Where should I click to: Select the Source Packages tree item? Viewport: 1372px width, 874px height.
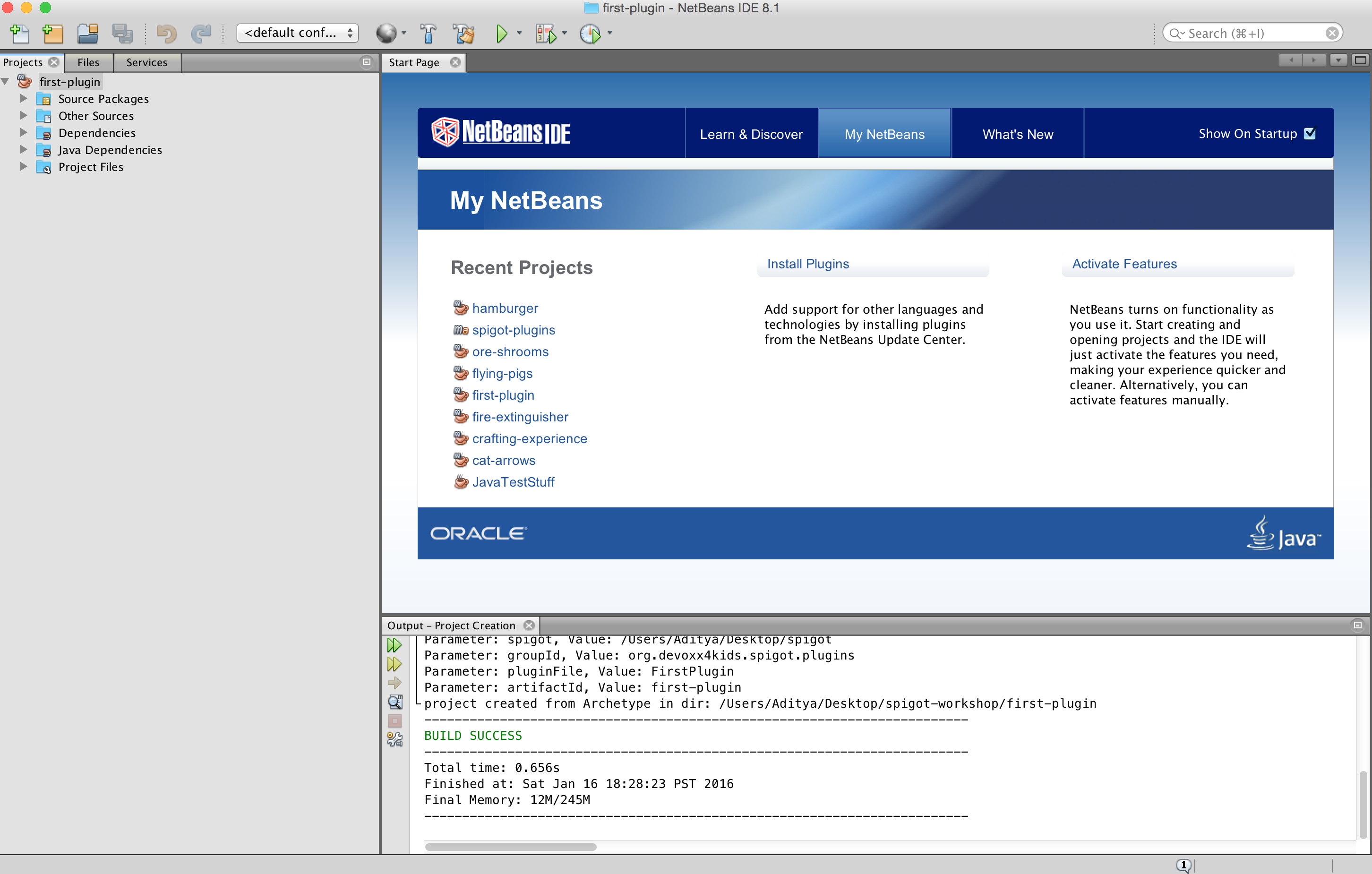pyautogui.click(x=103, y=99)
